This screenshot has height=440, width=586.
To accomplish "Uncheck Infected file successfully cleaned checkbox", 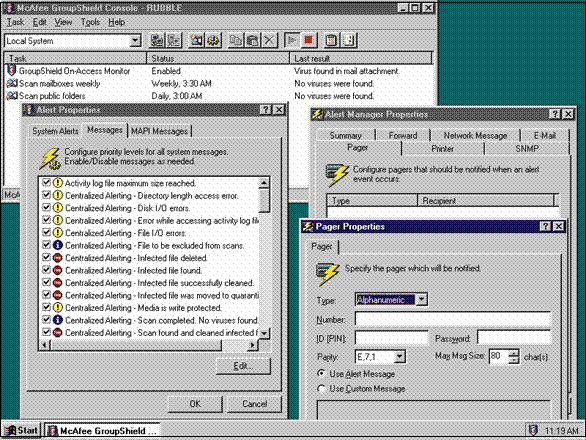I will [46, 282].
